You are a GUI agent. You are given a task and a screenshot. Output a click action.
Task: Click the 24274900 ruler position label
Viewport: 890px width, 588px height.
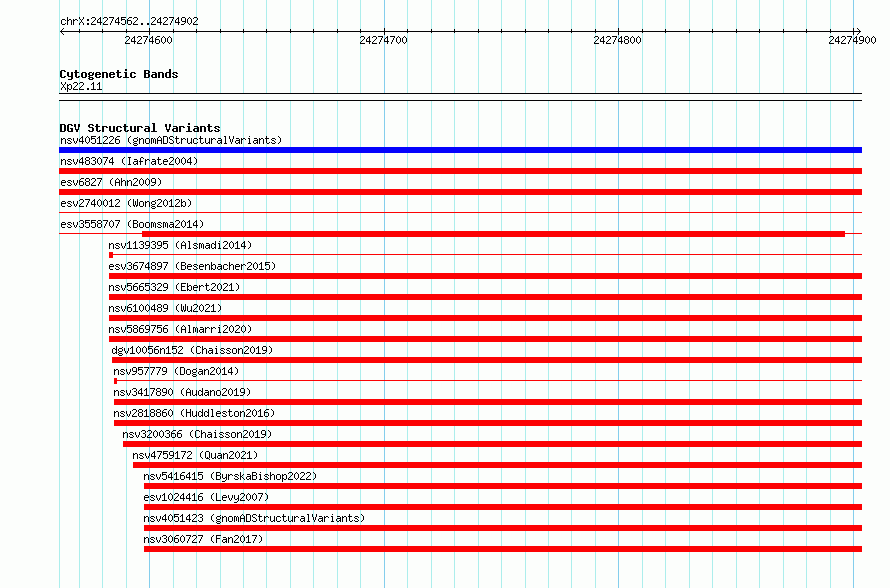point(852,40)
